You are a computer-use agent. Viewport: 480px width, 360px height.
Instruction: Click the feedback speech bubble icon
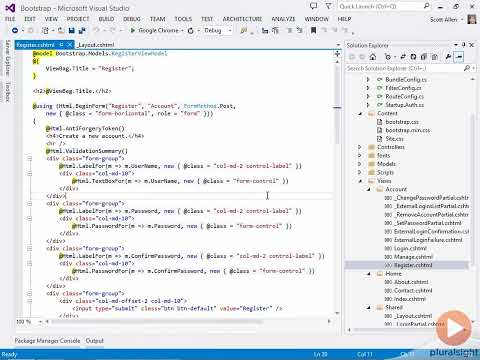pos(314,6)
